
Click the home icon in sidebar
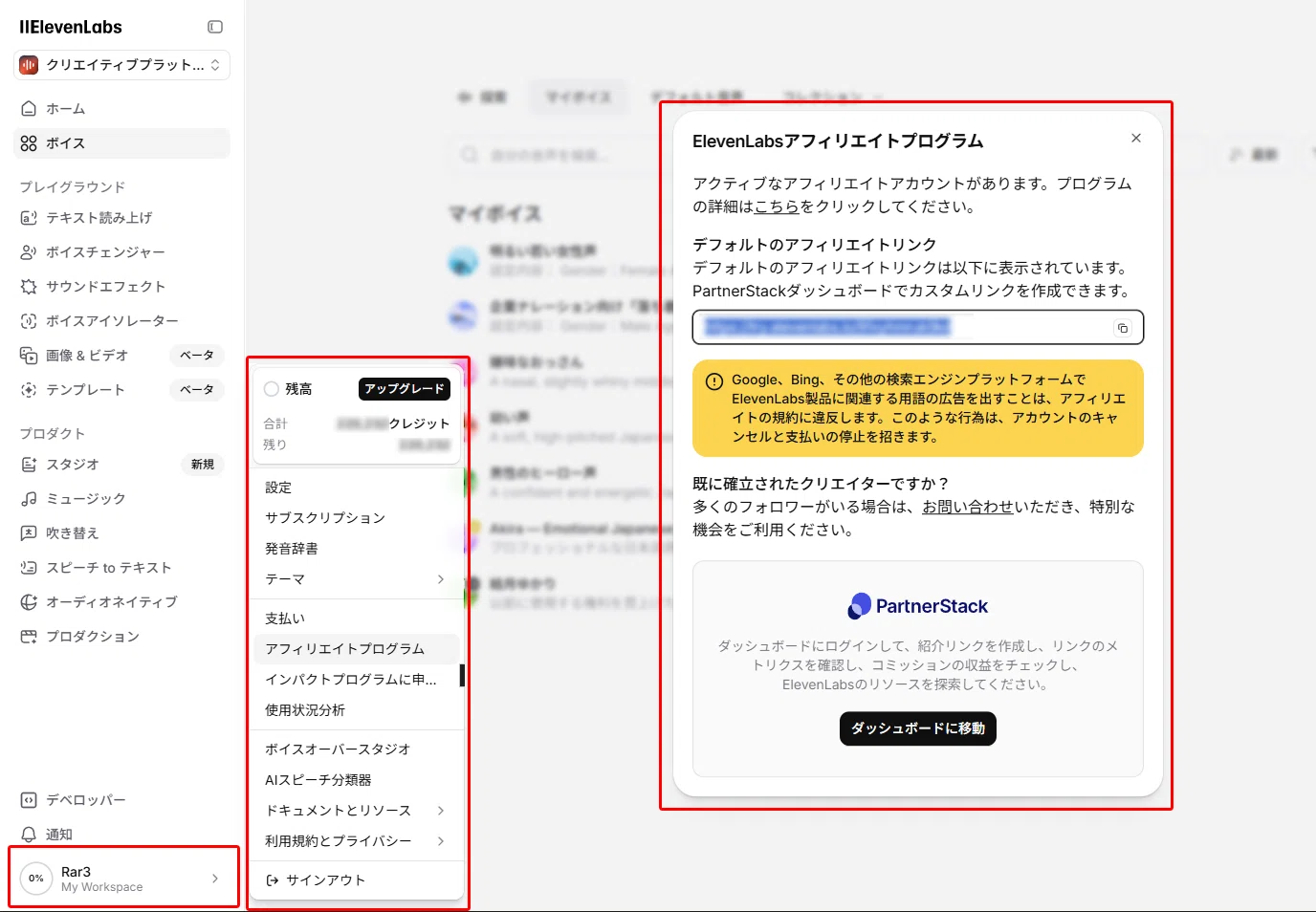tap(29, 109)
